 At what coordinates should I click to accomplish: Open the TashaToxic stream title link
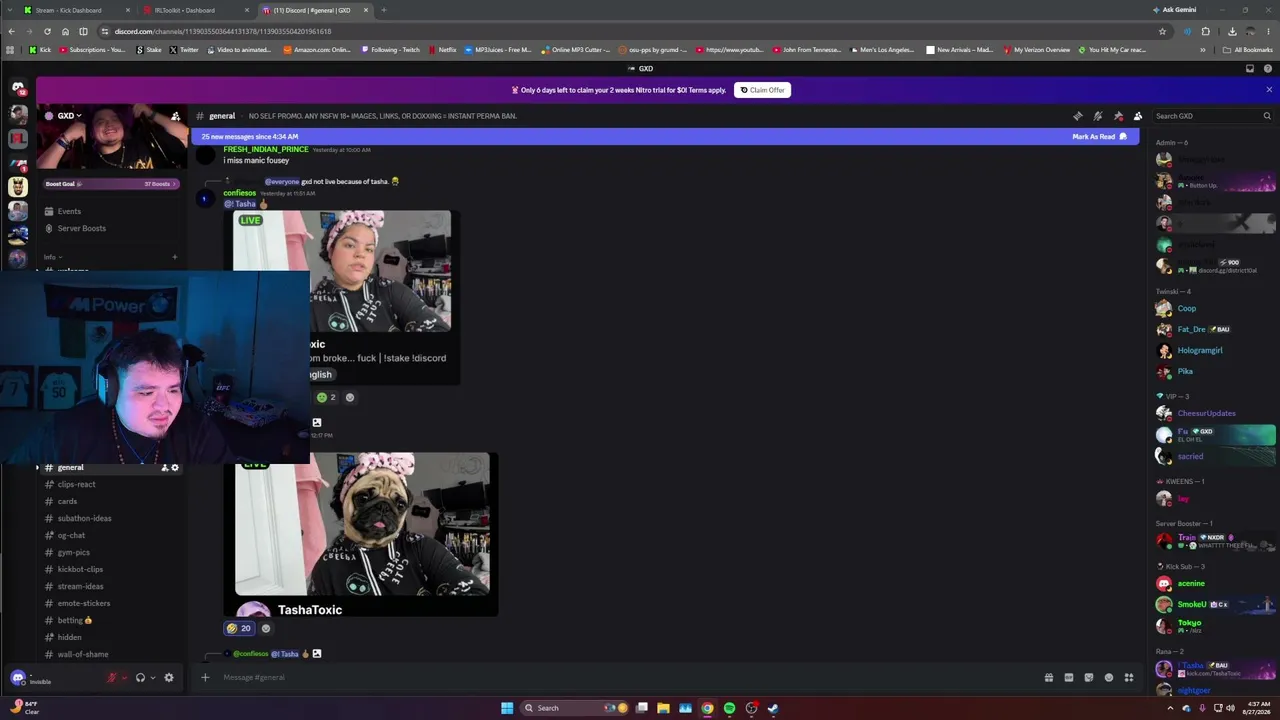pyautogui.click(x=310, y=610)
